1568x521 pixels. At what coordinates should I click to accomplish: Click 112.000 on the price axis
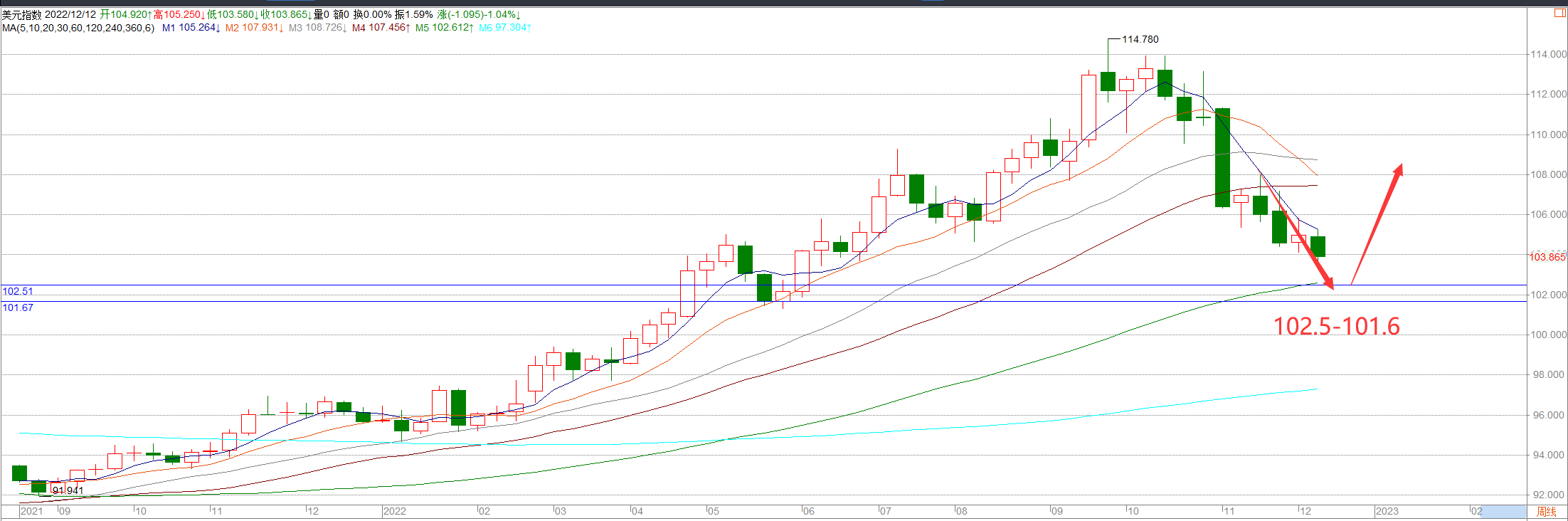(1548, 94)
